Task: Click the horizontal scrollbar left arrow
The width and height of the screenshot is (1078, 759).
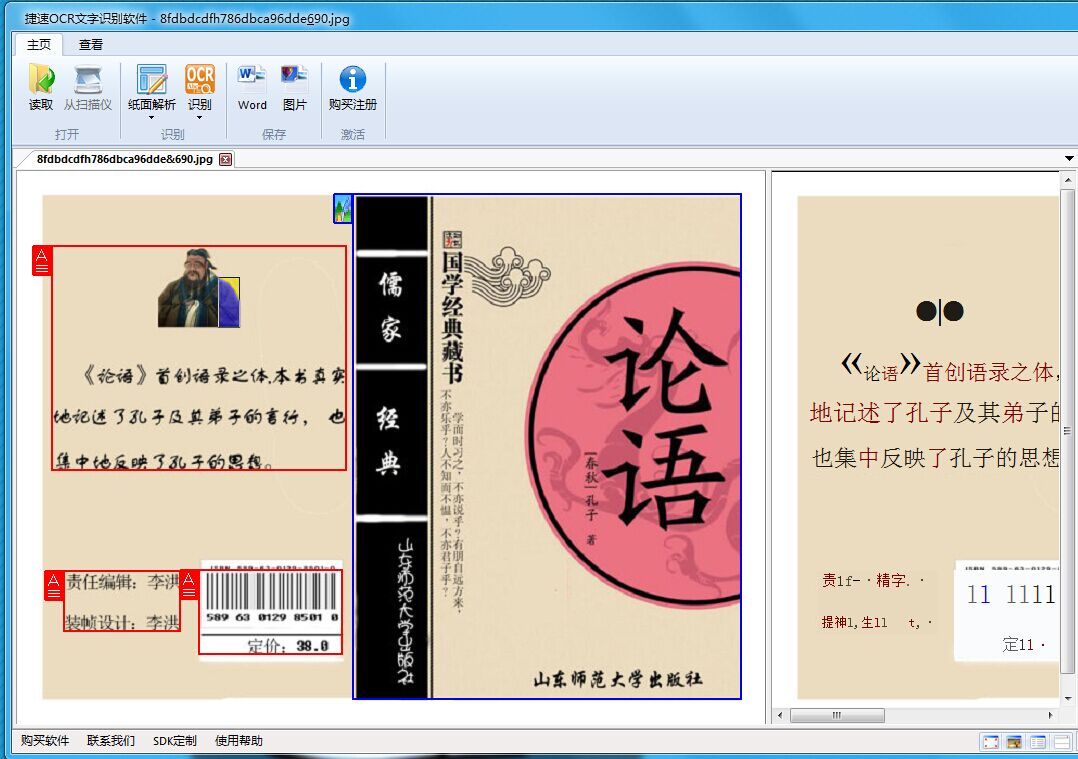Action: [780, 716]
